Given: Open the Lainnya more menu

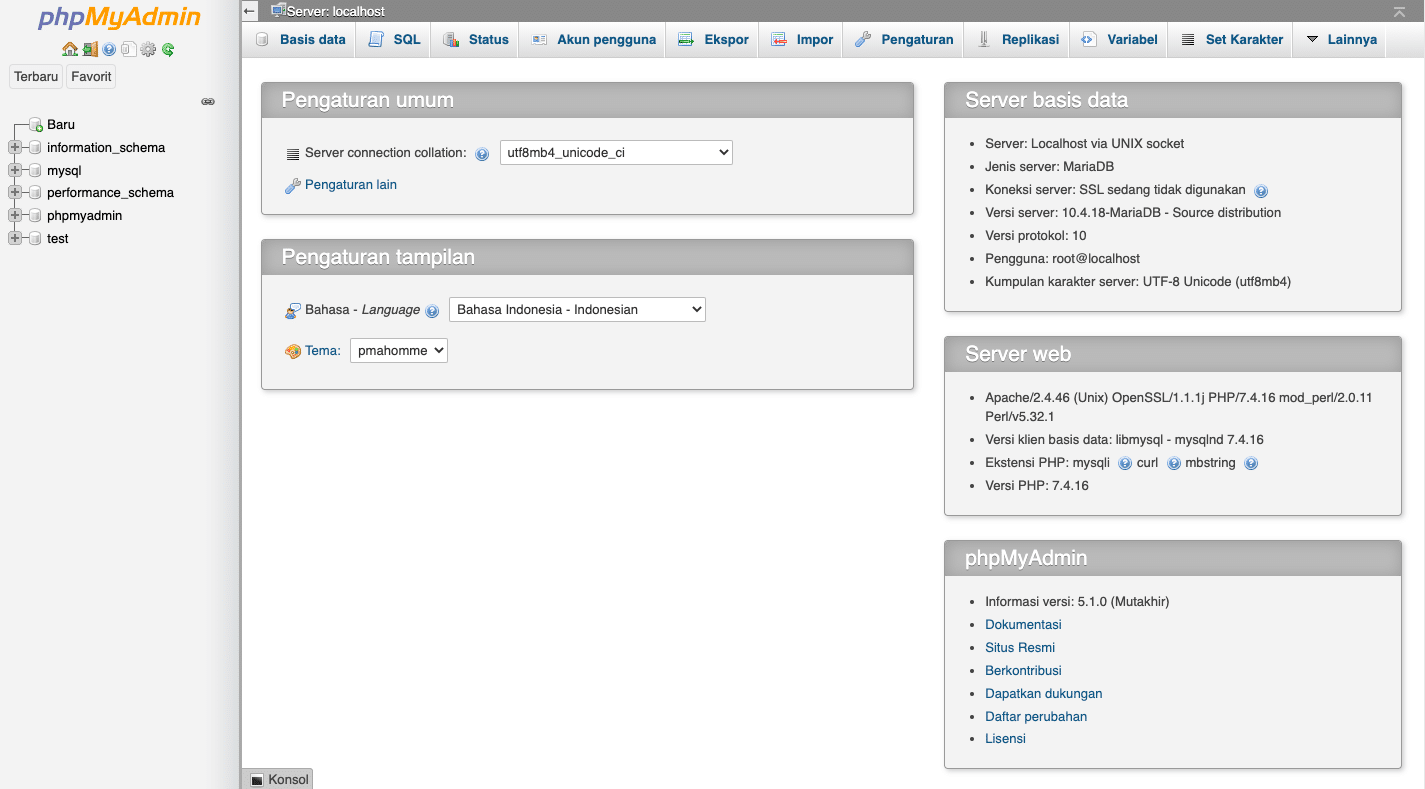Looking at the screenshot, I should pos(1340,40).
